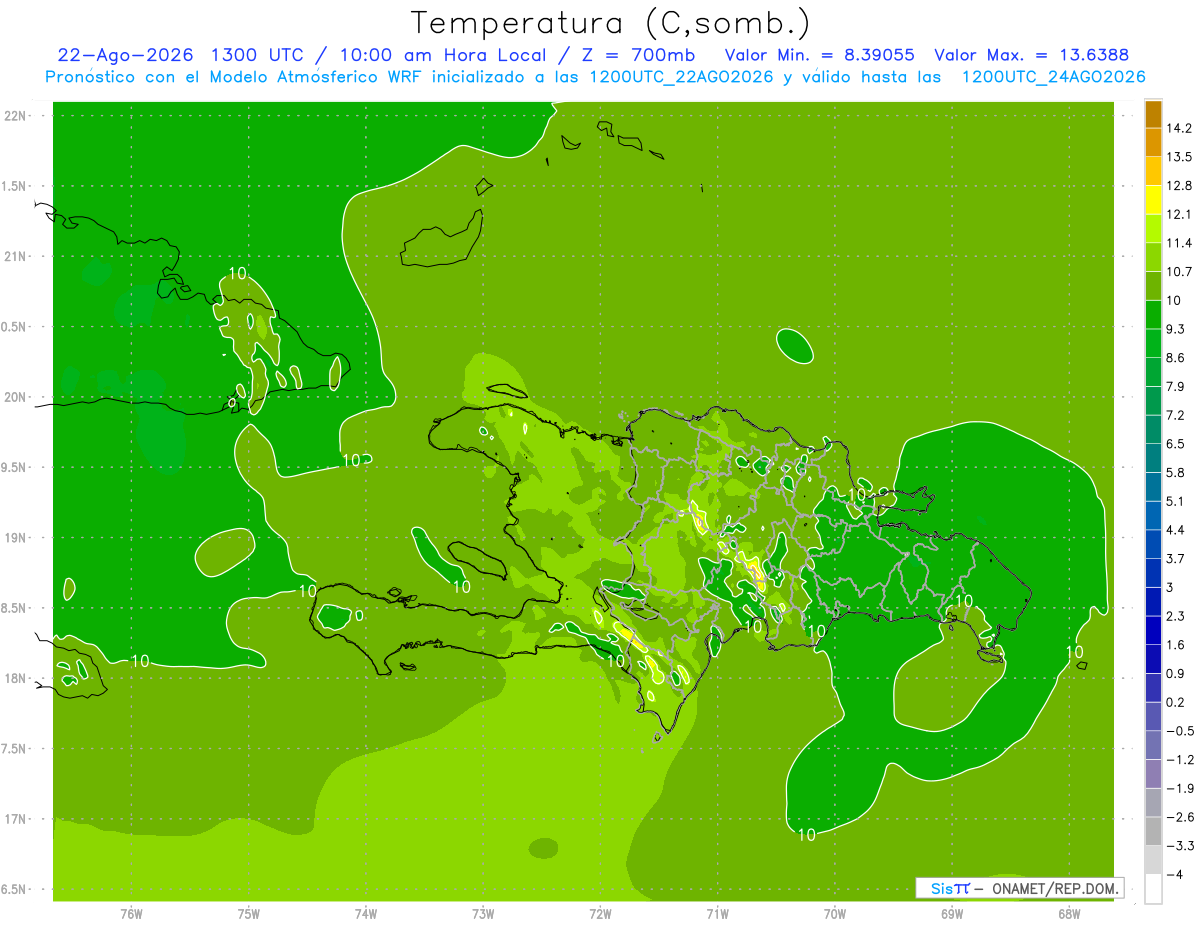
Task: Click the '72W' longitude axis label
Action: [x=600, y=914]
